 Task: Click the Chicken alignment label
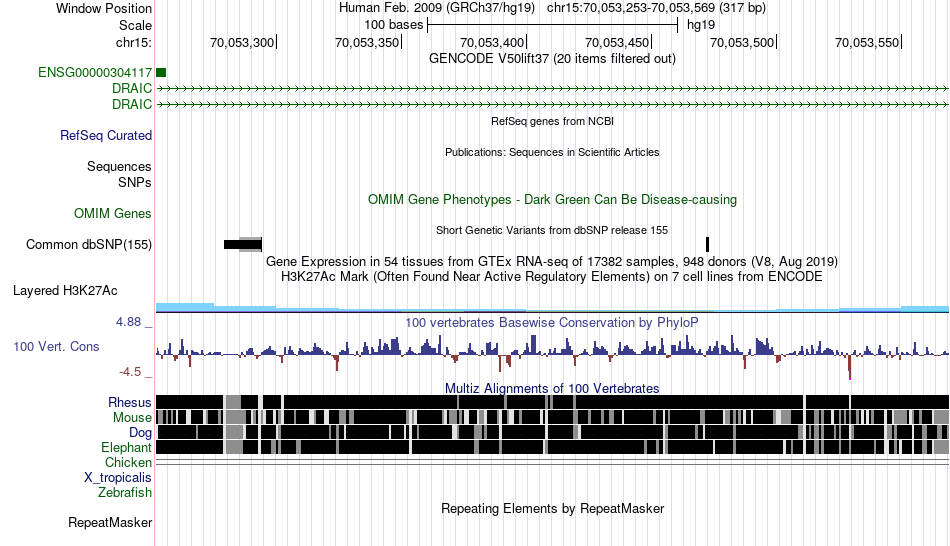128,462
